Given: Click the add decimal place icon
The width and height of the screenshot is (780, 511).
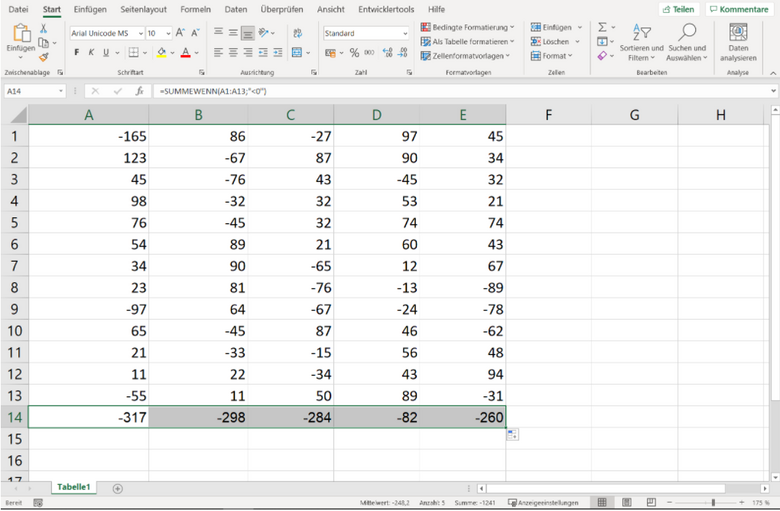Looking at the screenshot, I should (x=388, y=52).
